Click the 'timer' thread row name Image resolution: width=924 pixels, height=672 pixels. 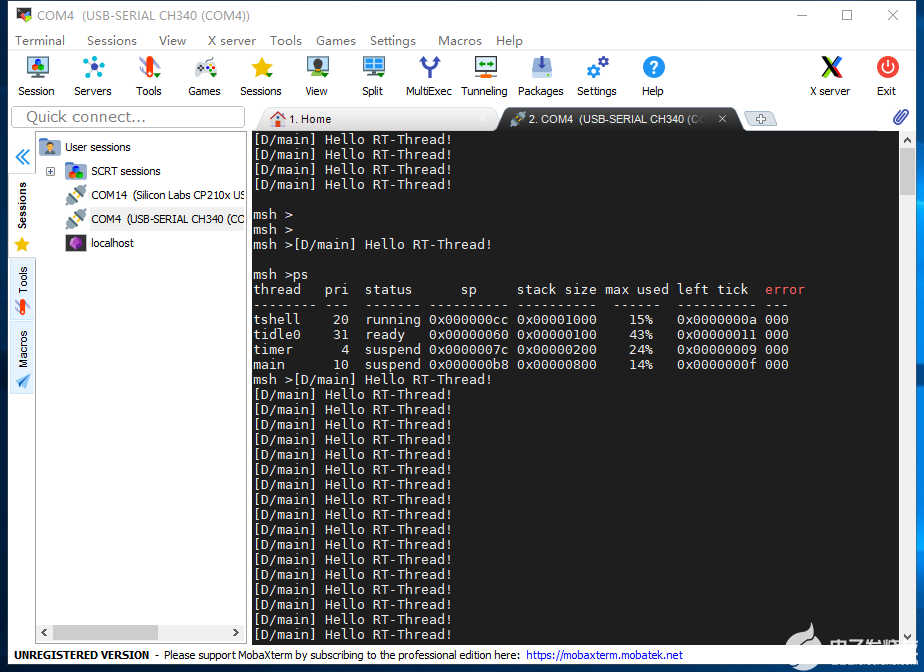pos(273,350)
